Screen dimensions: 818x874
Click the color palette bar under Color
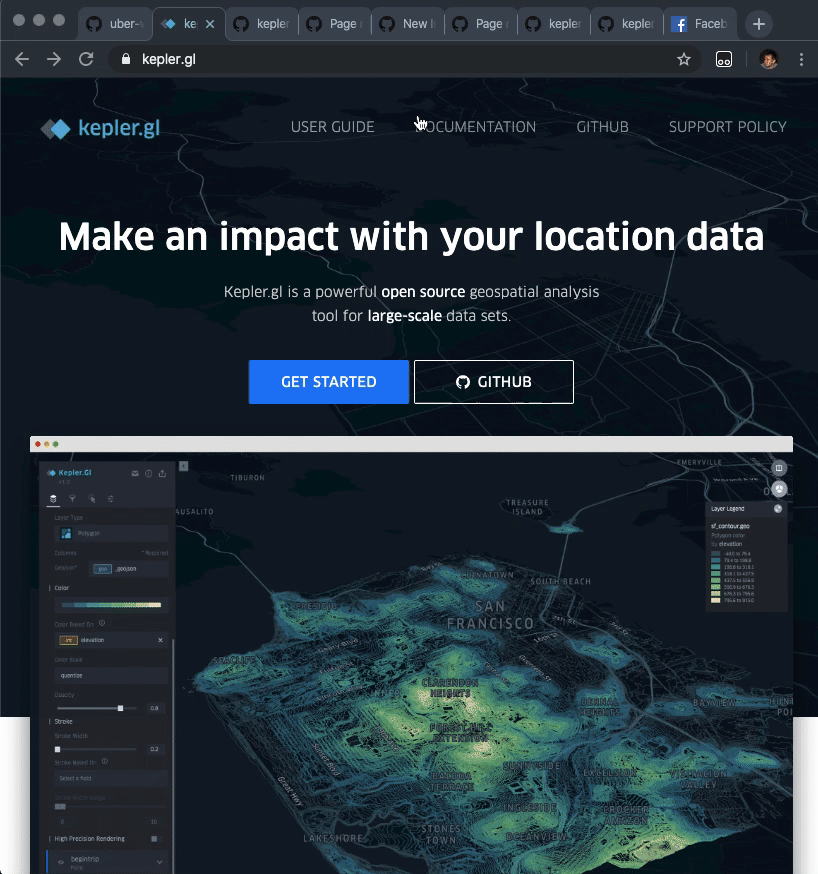[111, 605]
